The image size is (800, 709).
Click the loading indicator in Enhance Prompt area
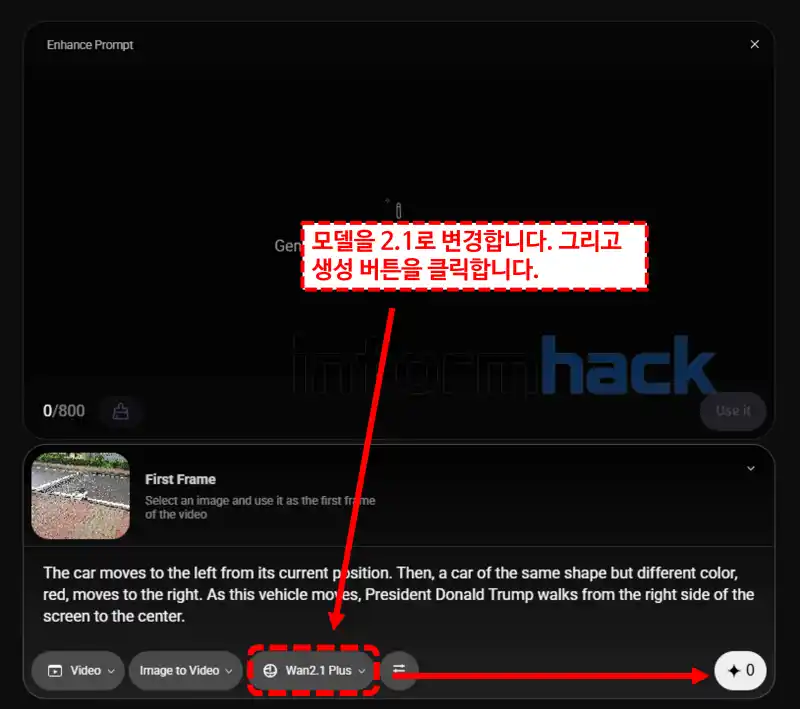[x=397, y=209]
